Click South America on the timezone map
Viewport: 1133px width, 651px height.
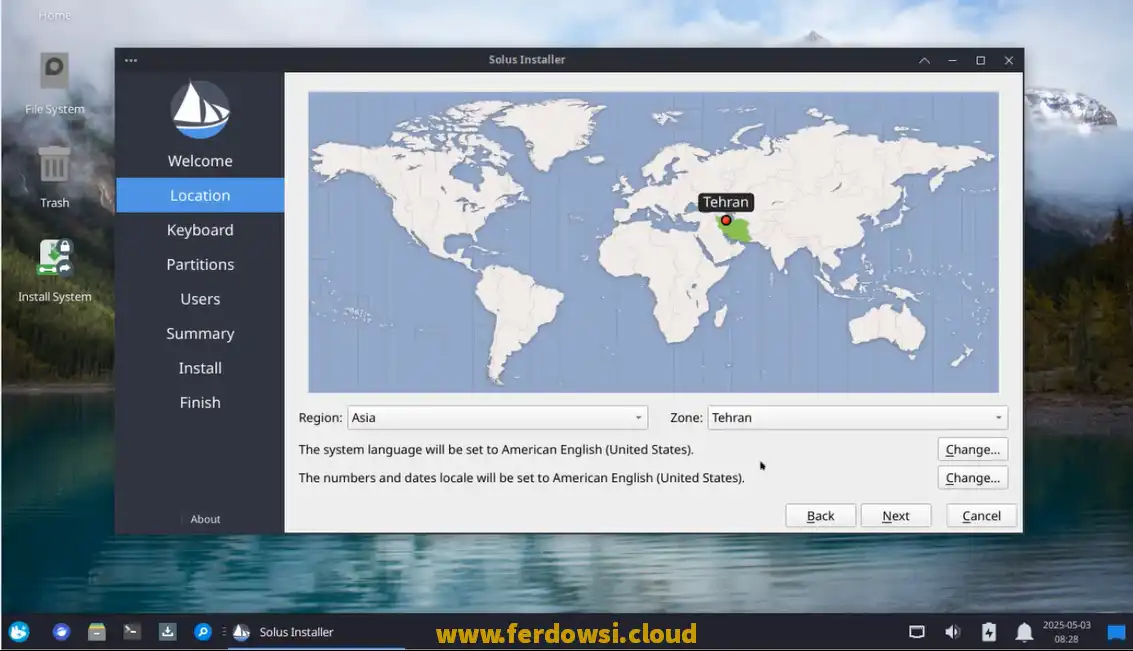point(517,311)
